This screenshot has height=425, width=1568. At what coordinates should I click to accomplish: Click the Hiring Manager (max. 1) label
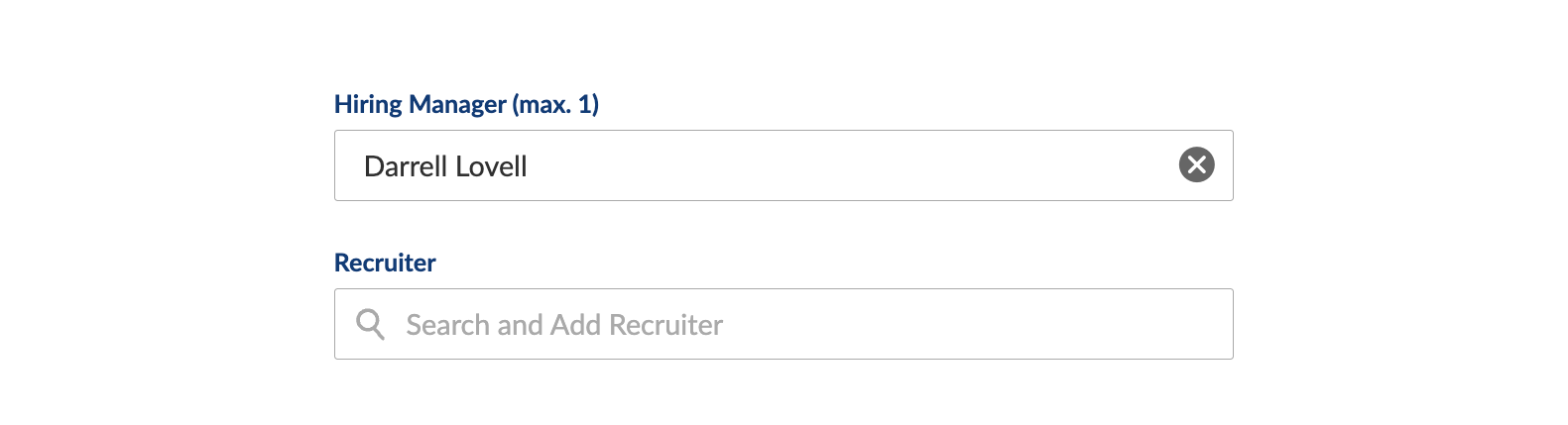pyautogui.click(x=466, y=104)
